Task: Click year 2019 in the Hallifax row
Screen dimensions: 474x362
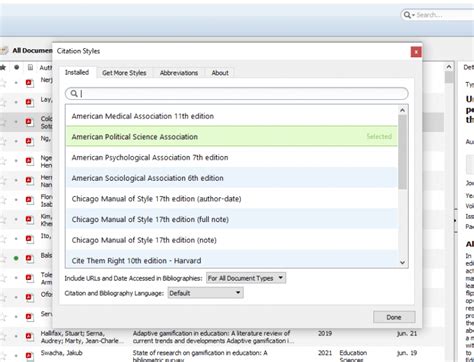Action: [x=325, y=333]
